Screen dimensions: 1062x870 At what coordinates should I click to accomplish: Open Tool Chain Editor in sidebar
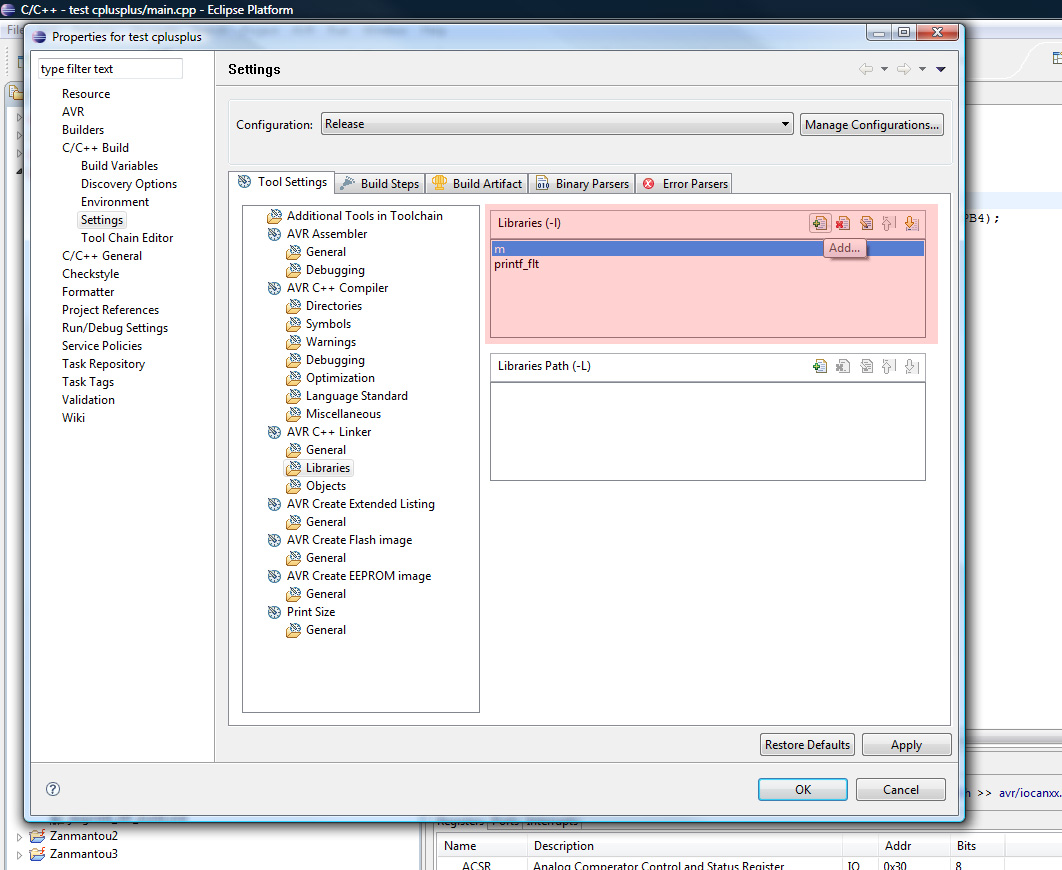click(x=127, y=238)
